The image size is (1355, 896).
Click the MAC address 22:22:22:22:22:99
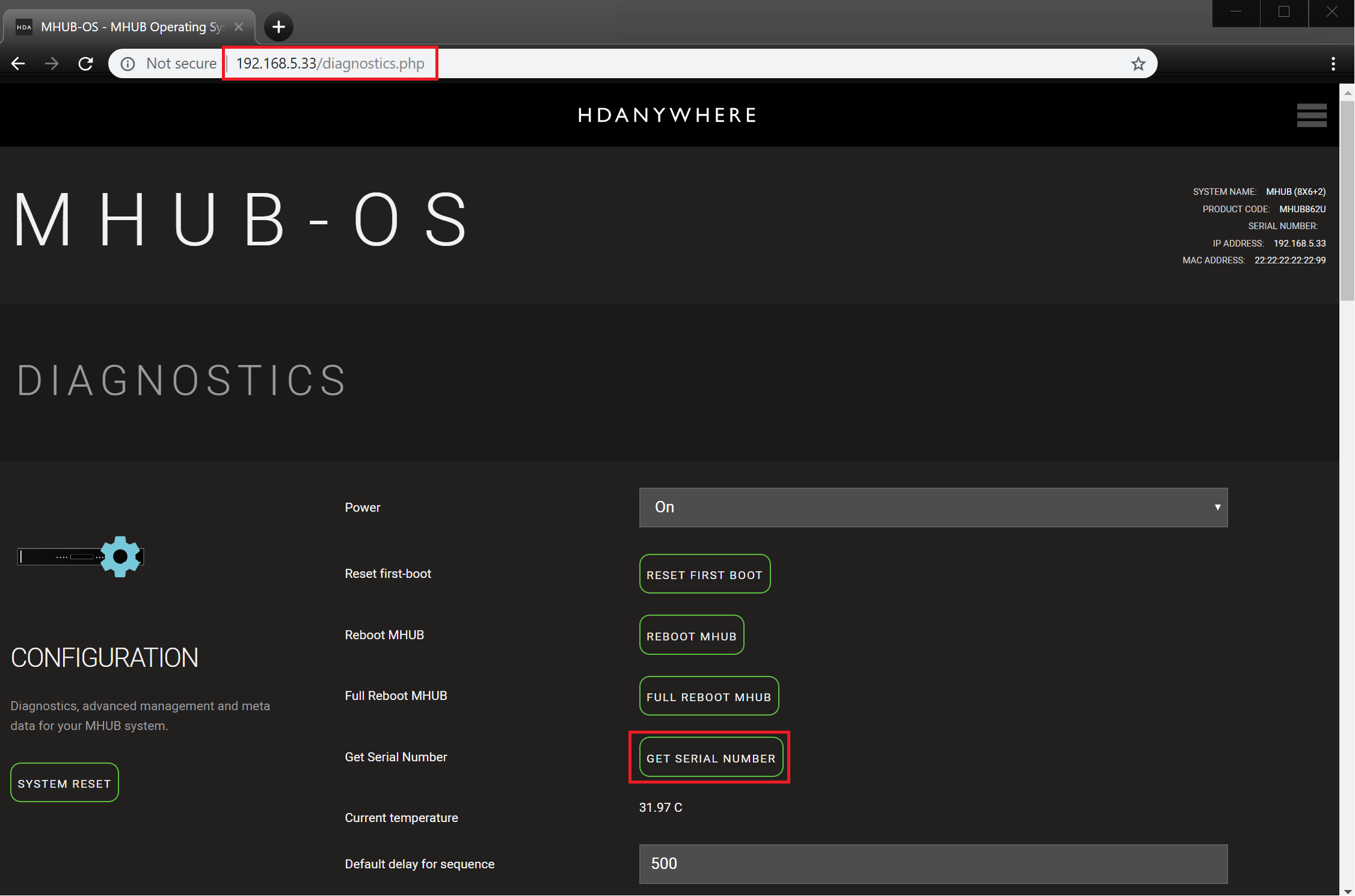(x=1289, y=260)
